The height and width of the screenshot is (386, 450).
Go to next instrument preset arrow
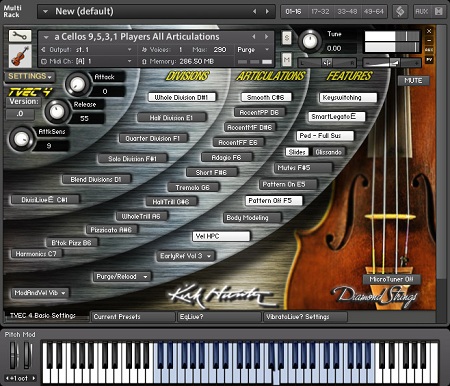tap(266, 37)
